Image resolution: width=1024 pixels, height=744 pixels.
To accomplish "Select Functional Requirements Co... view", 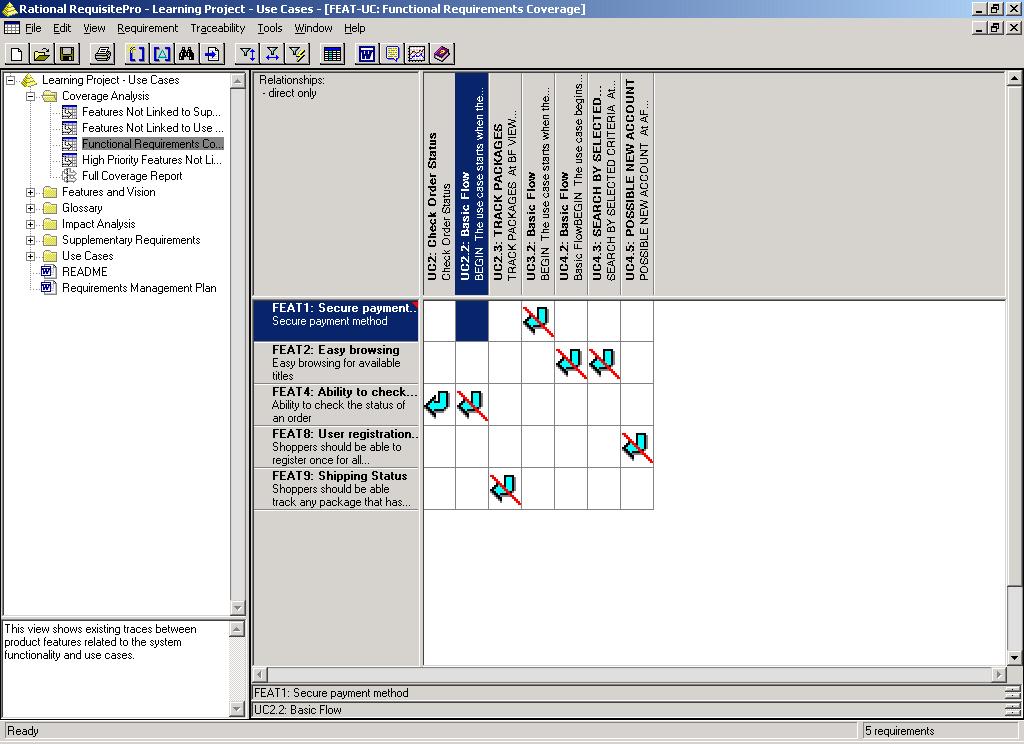I will pyautogui.click(x=152, y=144).
